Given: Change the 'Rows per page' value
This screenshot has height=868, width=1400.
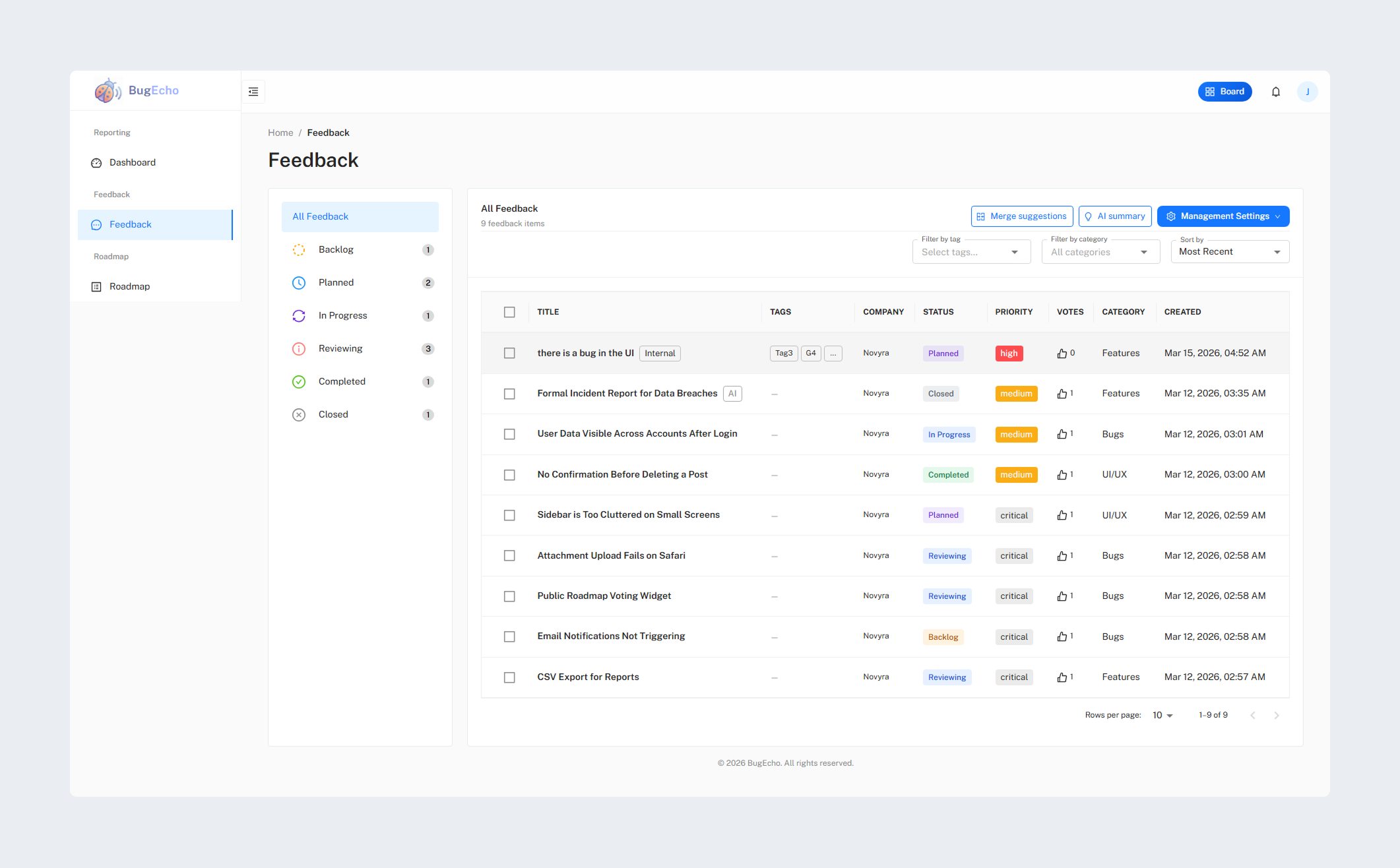Looking at the screenshot, I should coord(1162,715).
